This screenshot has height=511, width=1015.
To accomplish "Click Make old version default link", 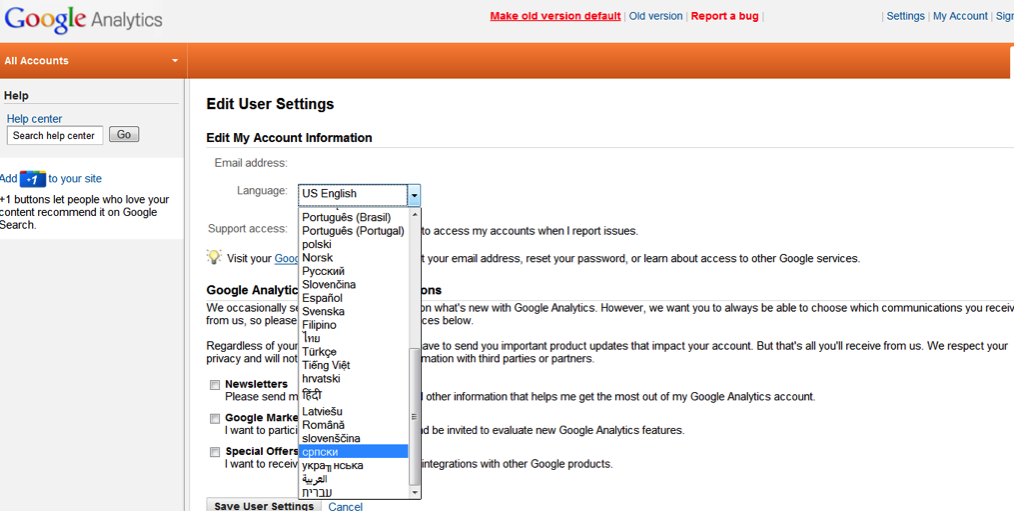I will pyautogui.click(x=555, y=16).
